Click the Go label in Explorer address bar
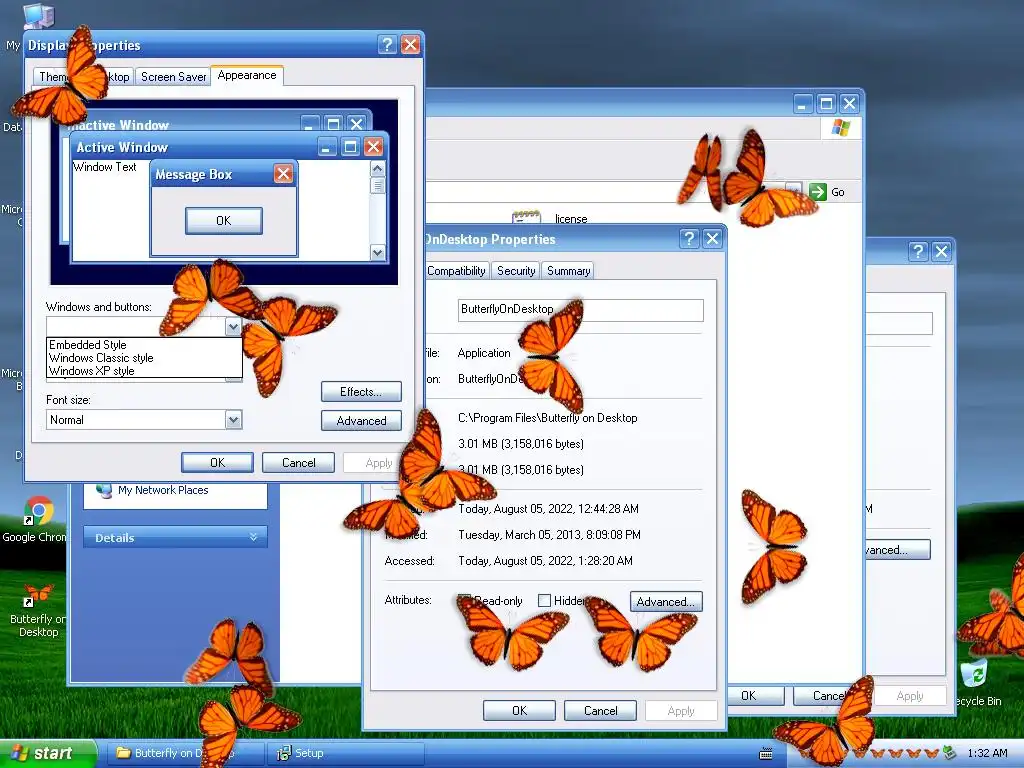The image size is (1024, 768). [838, 192]
